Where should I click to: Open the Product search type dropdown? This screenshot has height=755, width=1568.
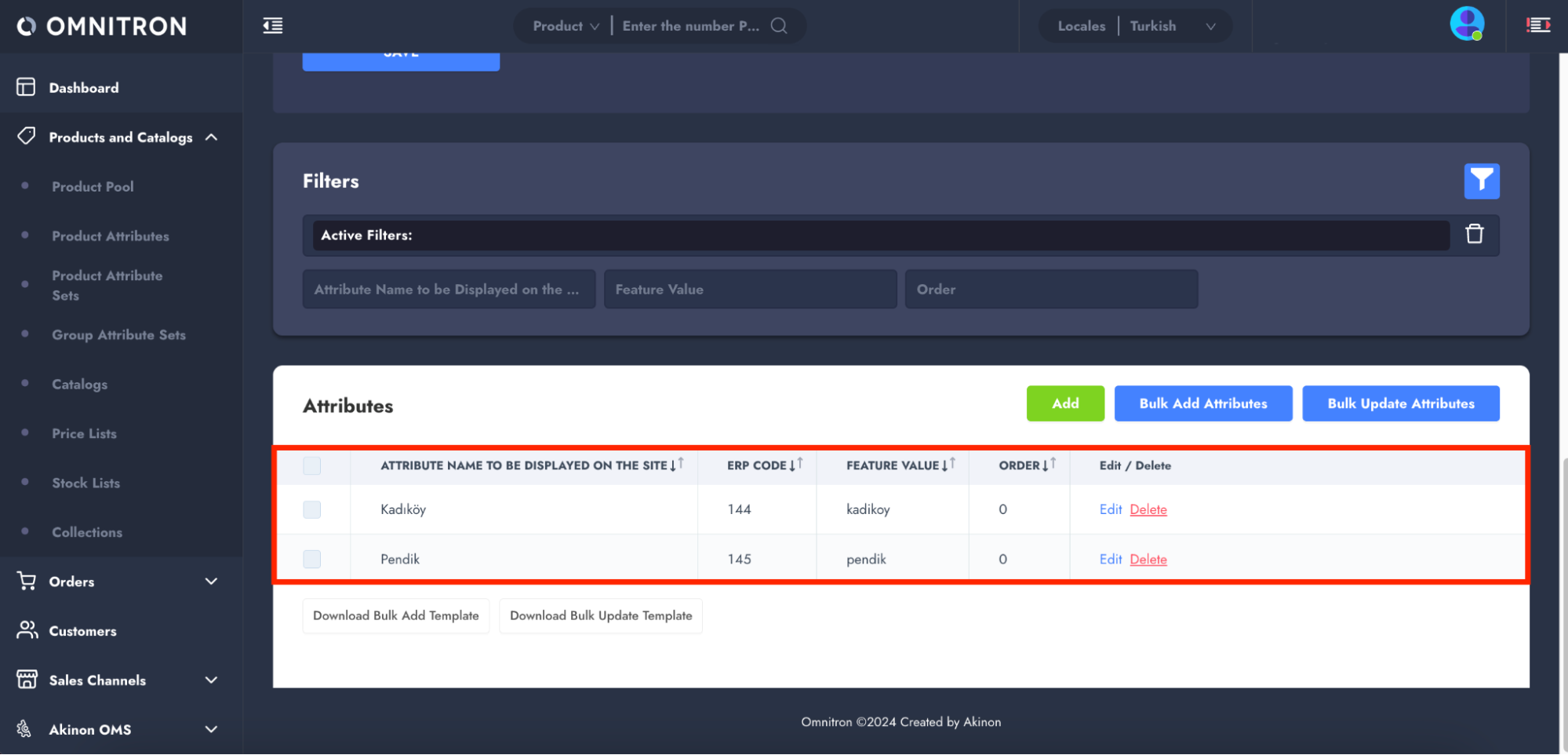click(566, 26)
